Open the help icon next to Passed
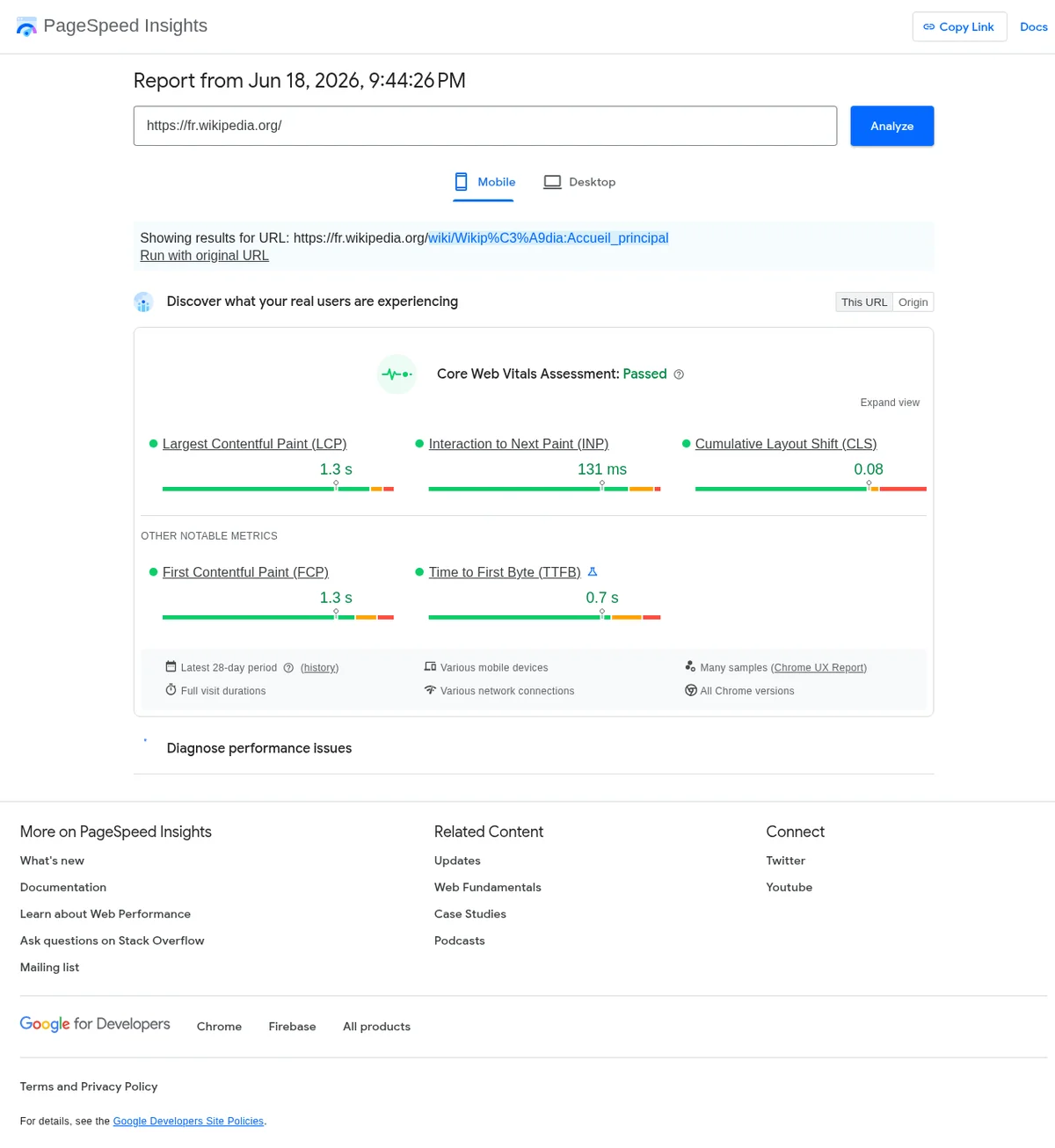1055x1148 pixels. pyautogui.click(x=679, y=374)
